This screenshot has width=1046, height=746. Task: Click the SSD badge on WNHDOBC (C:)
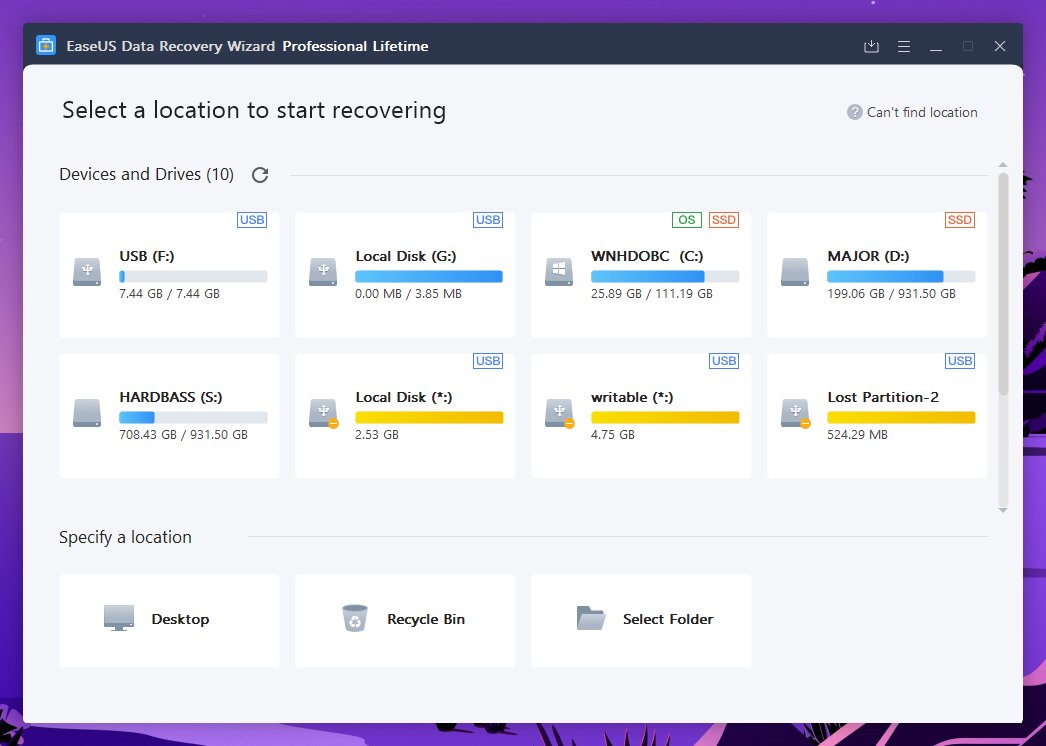pos(724,220)
